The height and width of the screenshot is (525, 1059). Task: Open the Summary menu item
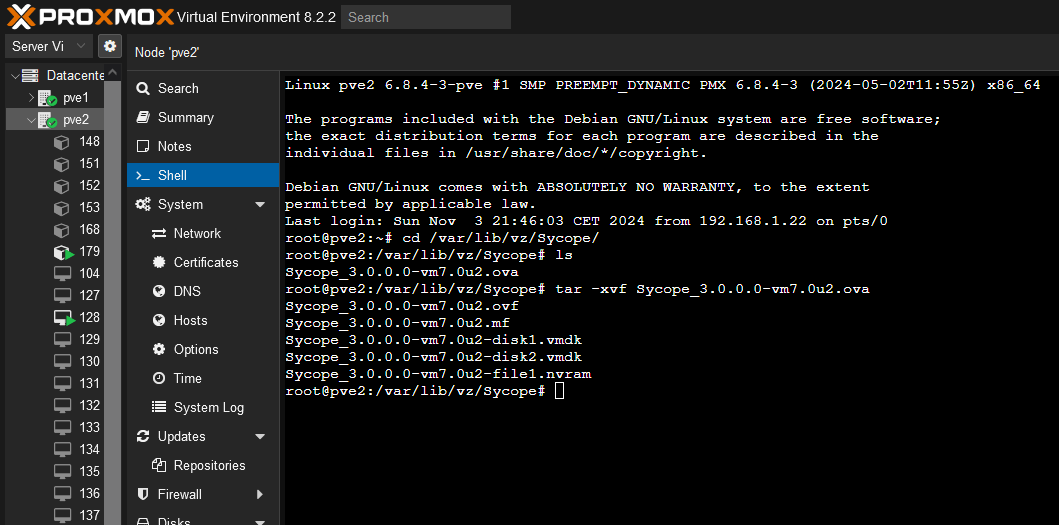[185, 117]
